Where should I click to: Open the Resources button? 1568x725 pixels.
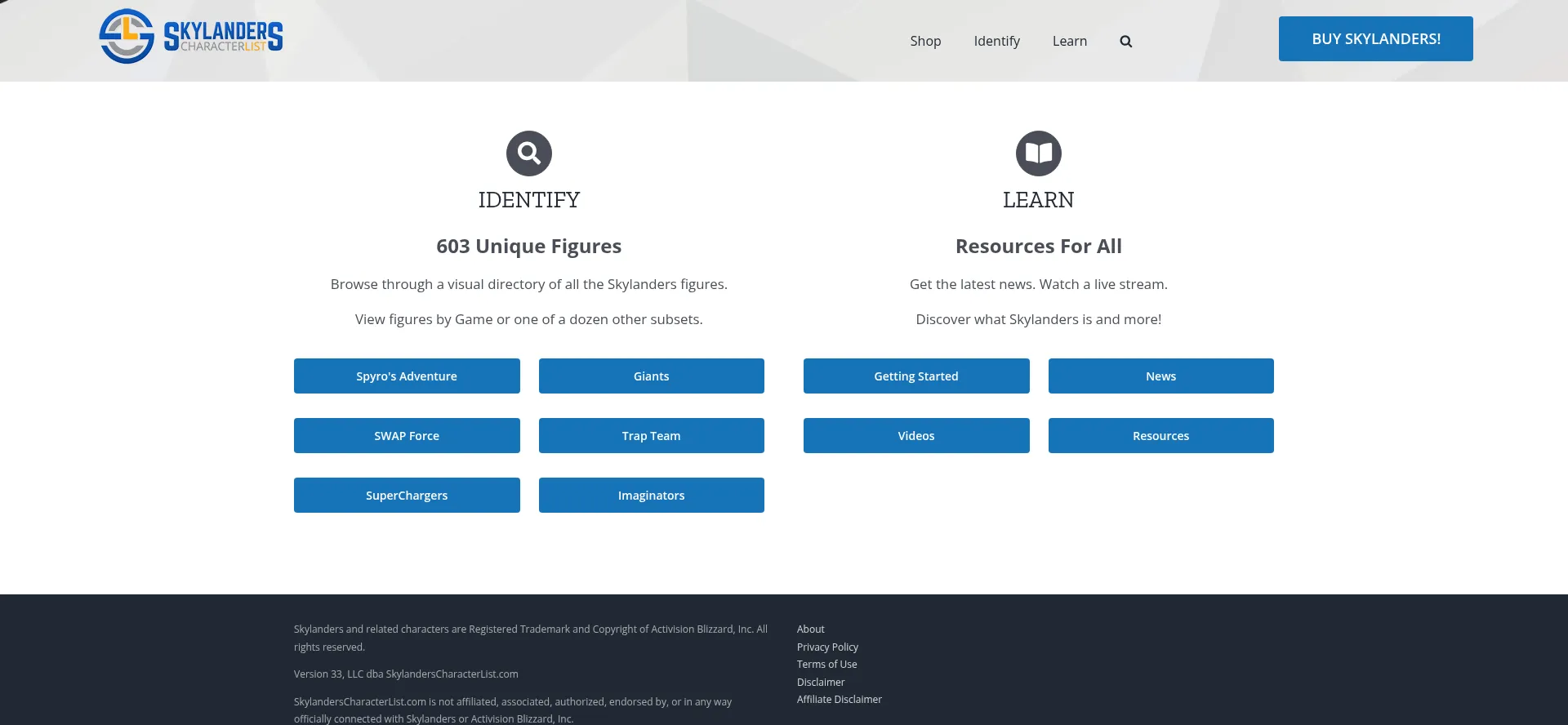coord(1161,436)
